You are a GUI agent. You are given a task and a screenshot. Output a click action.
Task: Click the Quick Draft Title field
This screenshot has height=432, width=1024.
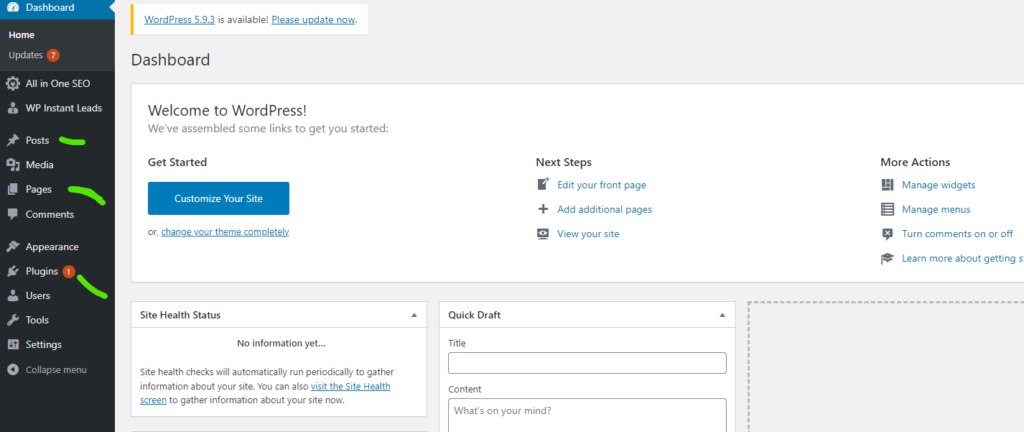(587, 363)
